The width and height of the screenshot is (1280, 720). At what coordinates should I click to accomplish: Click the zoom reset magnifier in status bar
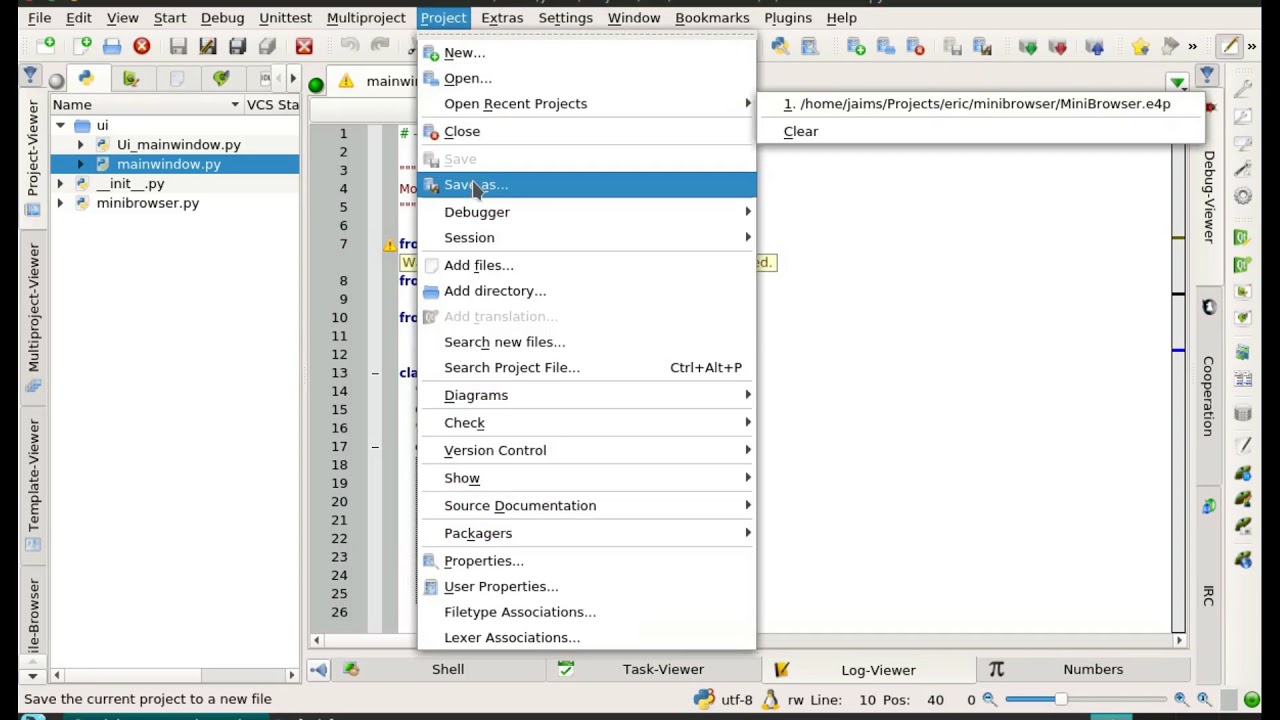pyautogui.click(x=1204, y=700)
